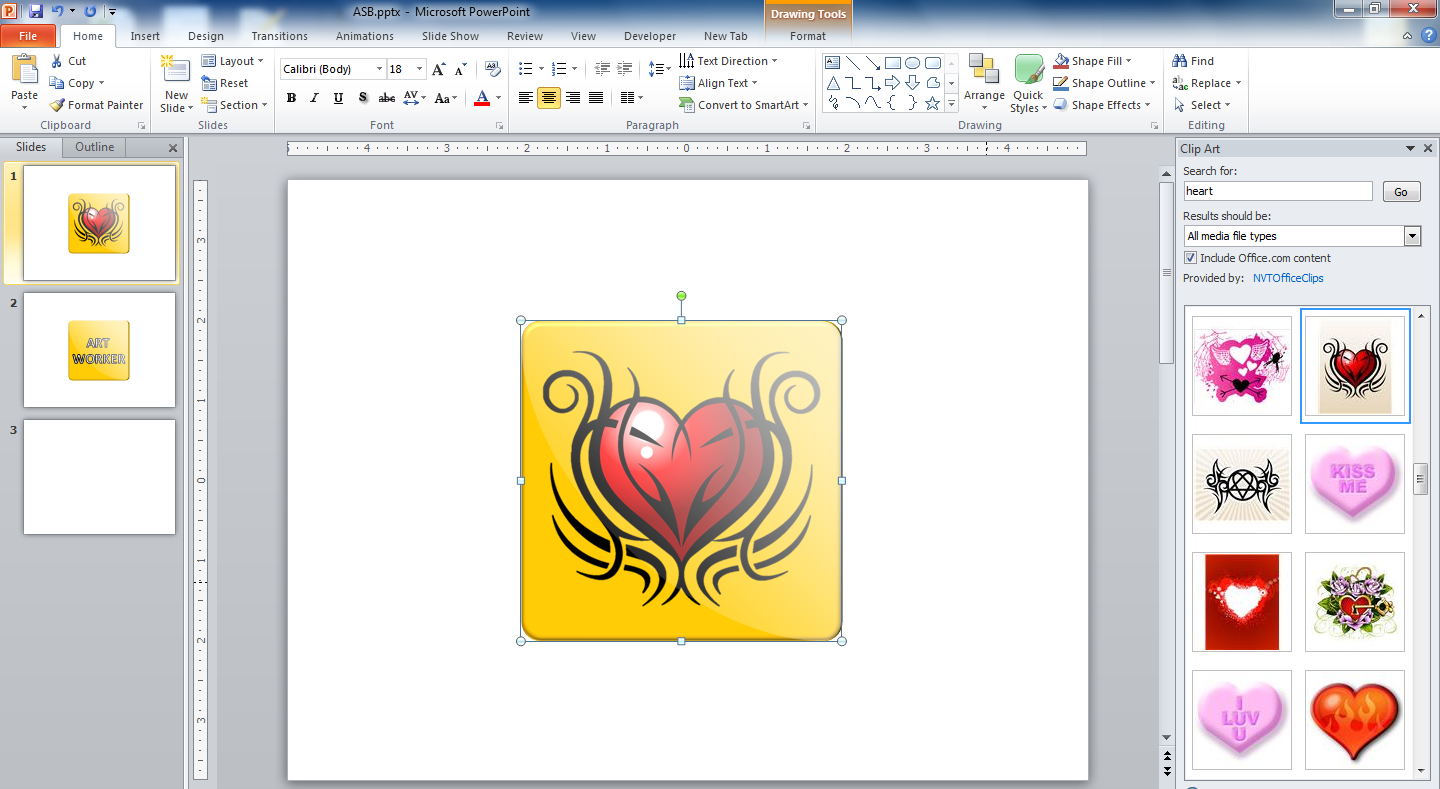Image resolution: width=1440 pixels, height=789 pixels.
Task: Click the Paste clipboard icon
Action: point(24,72)
